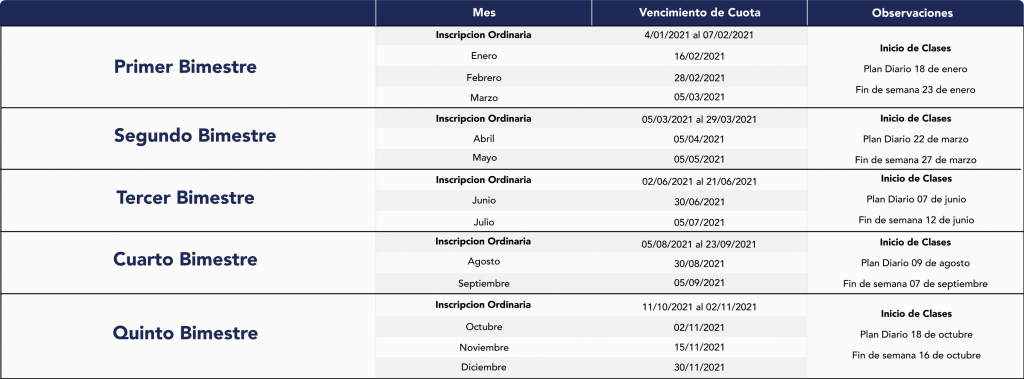
Task: Select the Segundo Bimestre row label
Action: click(195, 135)
